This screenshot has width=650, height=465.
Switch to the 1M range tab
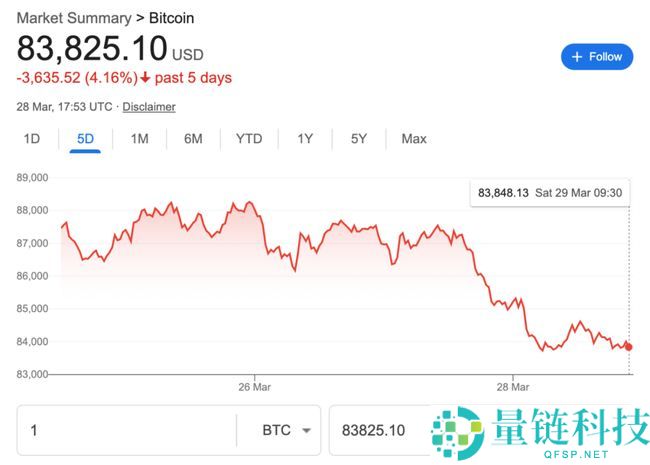pyautogui.click(x=139, y=139)
